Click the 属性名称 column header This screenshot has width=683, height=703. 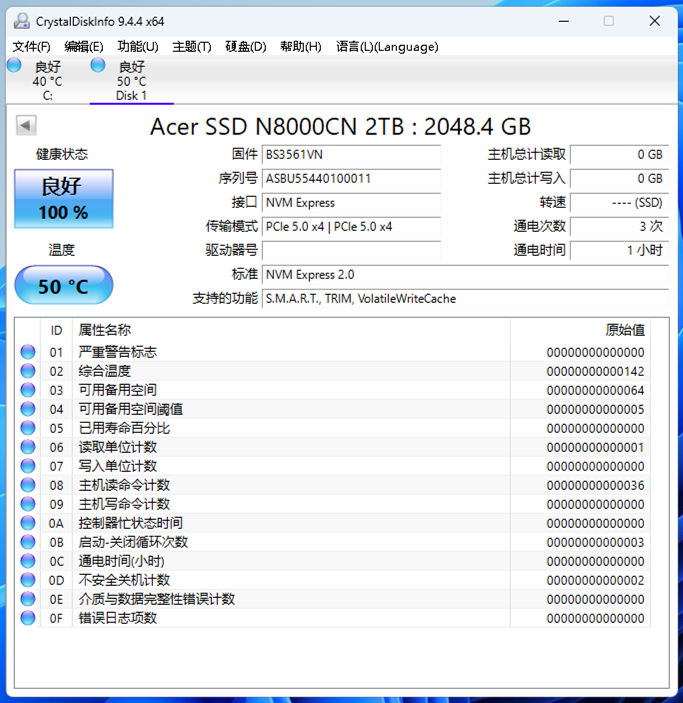[291, 330]
